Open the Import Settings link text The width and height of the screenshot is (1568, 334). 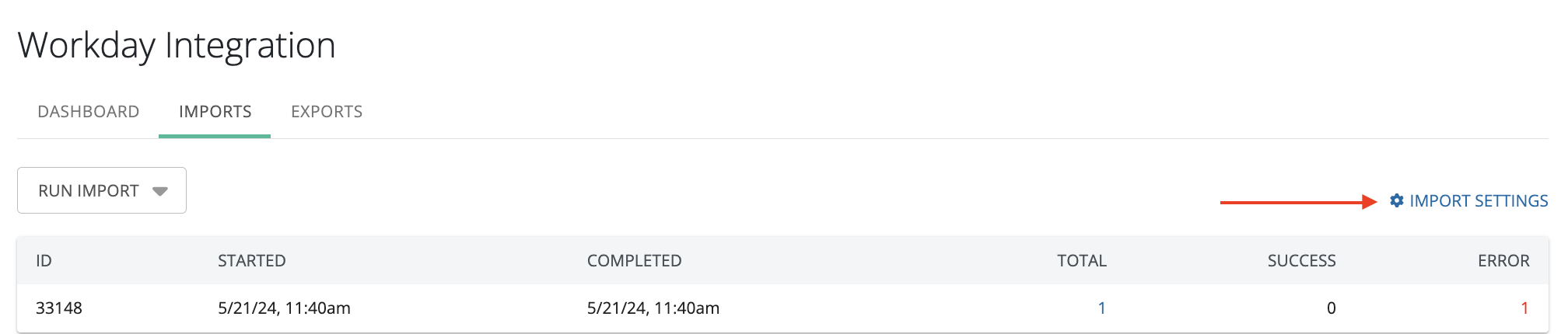(1479, 201)
